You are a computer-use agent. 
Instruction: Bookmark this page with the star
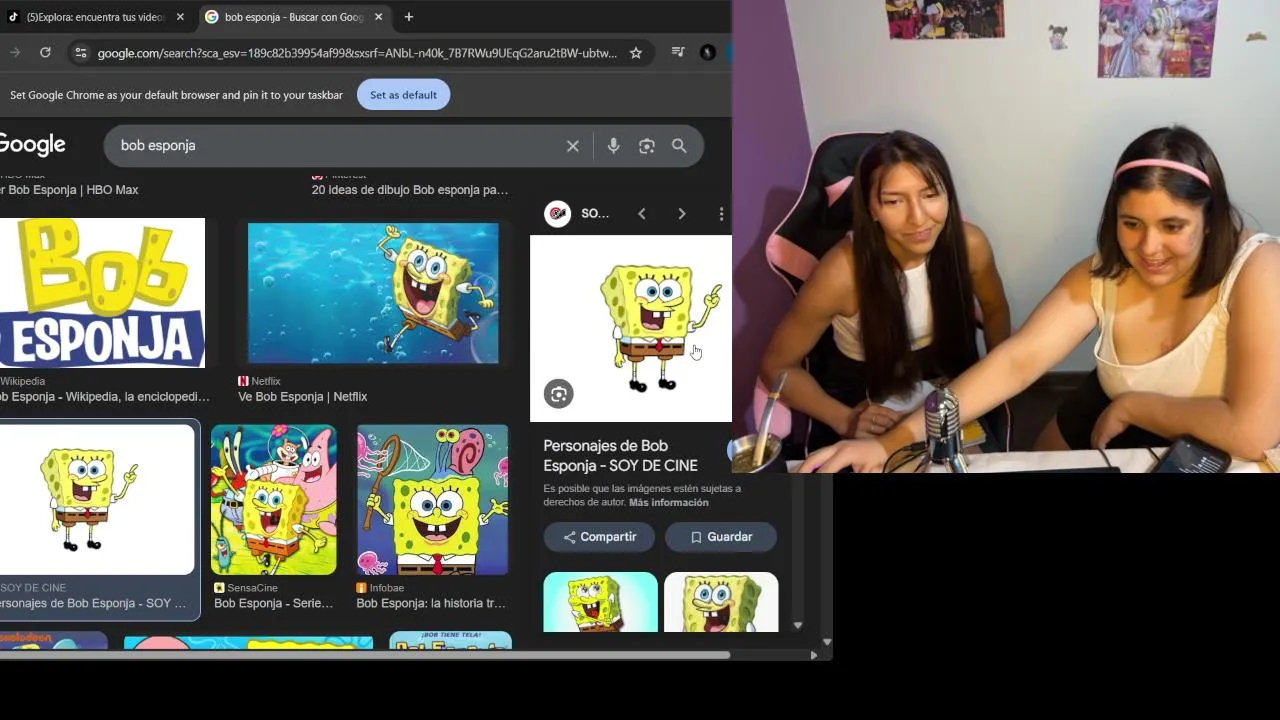(635, 53)
